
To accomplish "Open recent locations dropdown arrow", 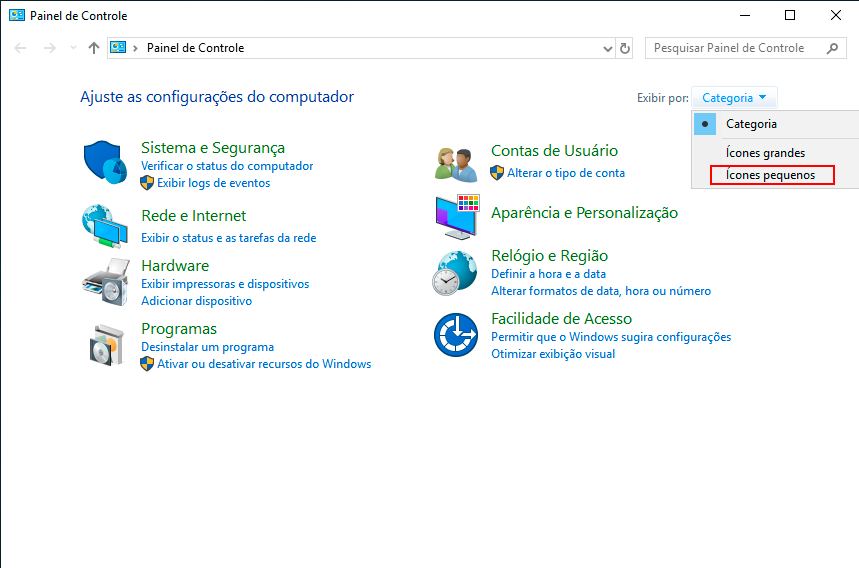I will pos(73,48).
